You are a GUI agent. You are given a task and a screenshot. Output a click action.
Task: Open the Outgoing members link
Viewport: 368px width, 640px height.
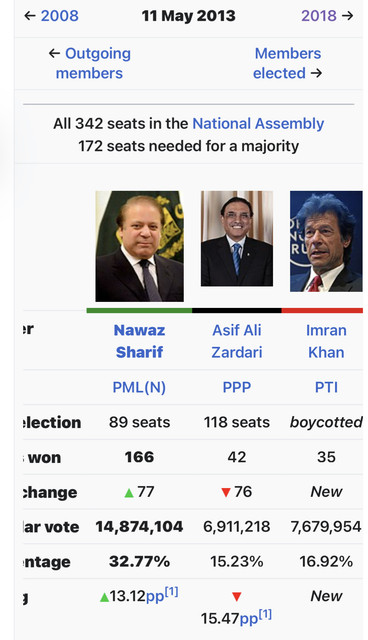point(93,63)
